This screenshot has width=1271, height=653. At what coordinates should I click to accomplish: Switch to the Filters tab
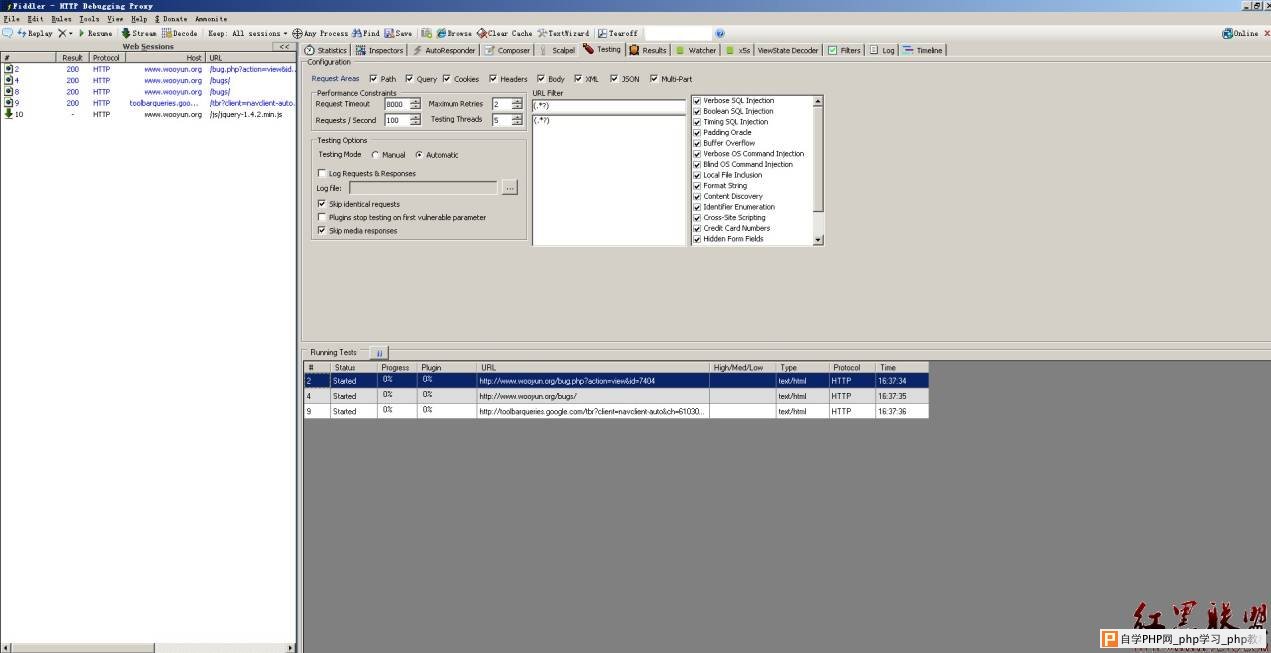[845, 50]
